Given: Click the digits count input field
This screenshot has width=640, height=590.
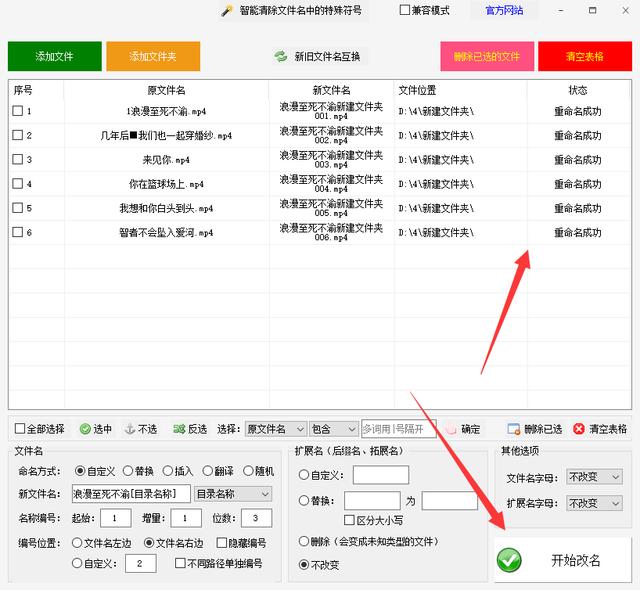Looking at the screenshot, I should (256, 518).
